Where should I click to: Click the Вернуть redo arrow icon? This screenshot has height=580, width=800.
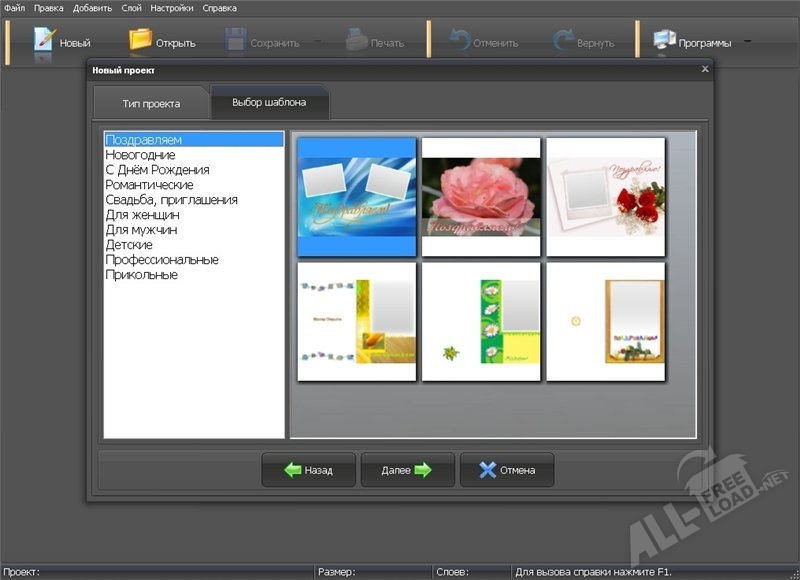point(564,40)
